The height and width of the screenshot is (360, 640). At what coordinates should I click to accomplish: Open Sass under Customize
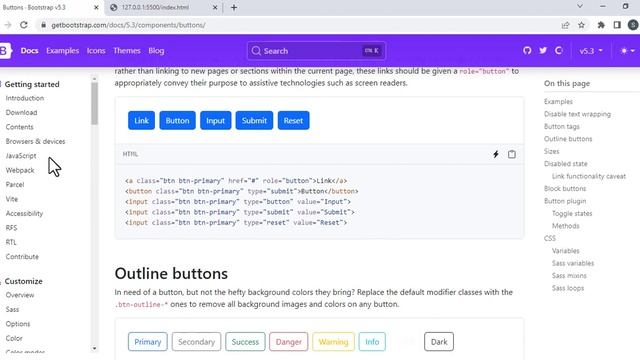click(x=12, y=309)
